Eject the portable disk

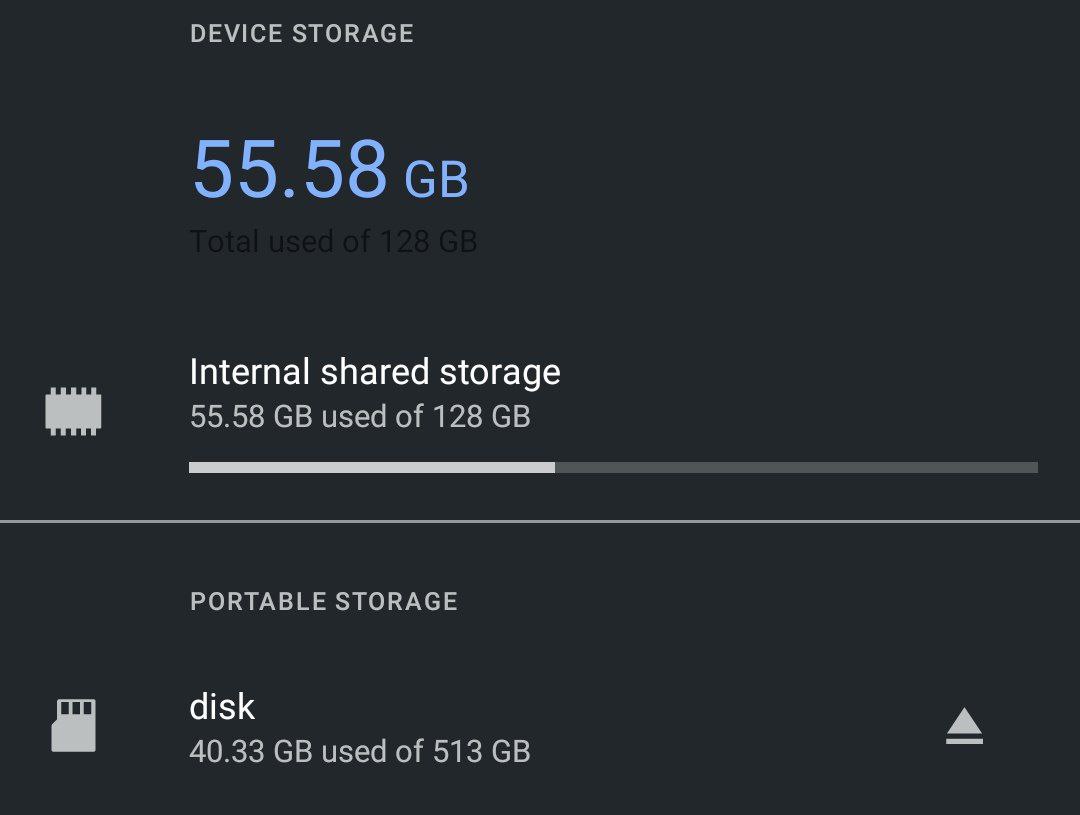(964, 726)
